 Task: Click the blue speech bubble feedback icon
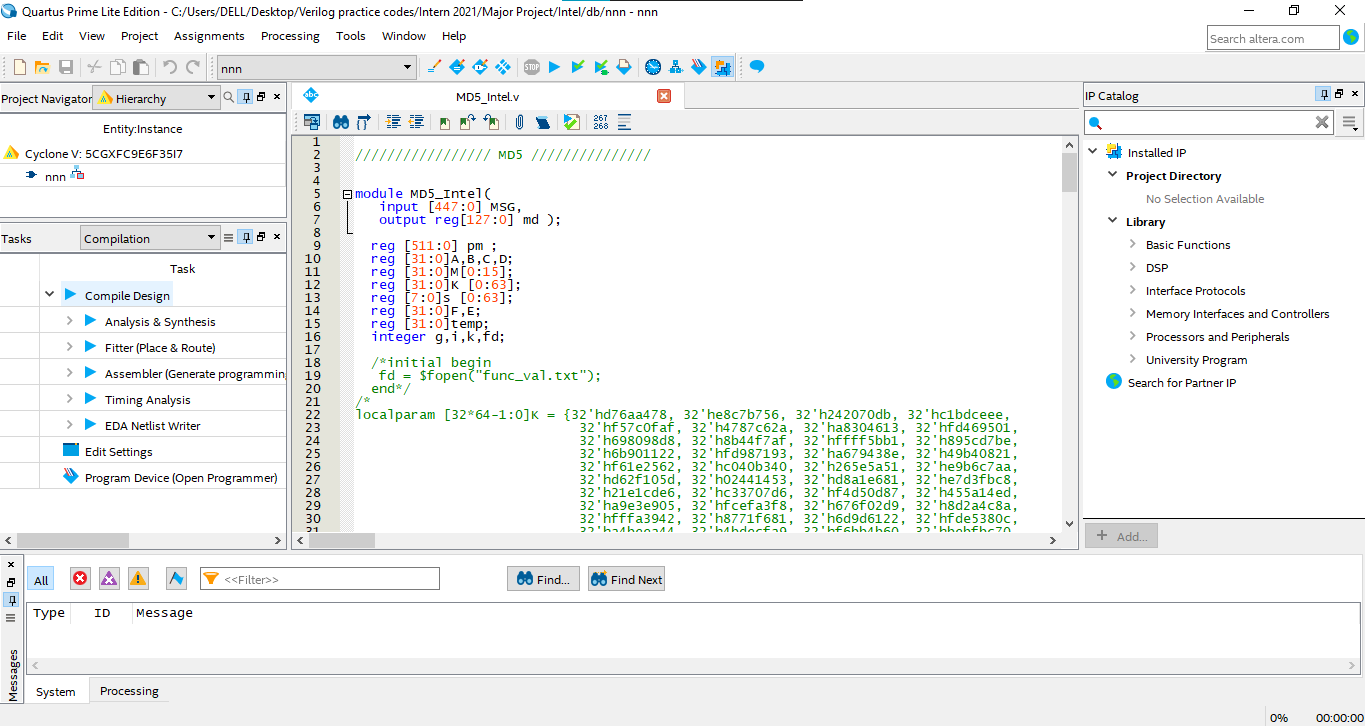(x=757, y=67)
